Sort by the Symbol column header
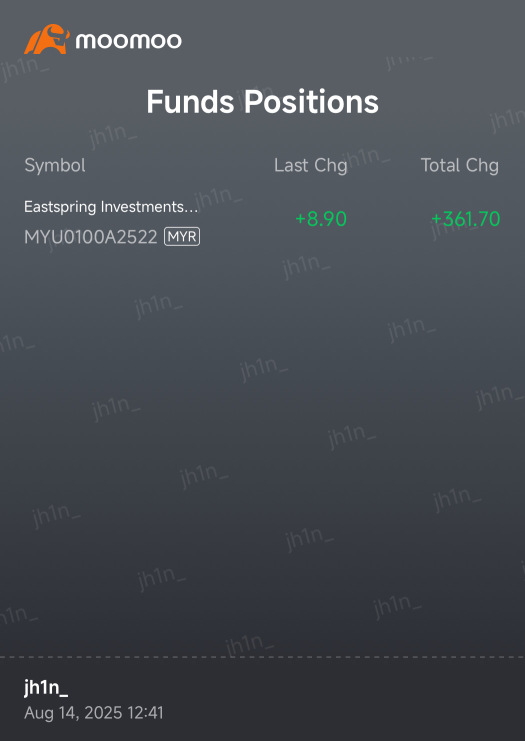 coord(55,165)
